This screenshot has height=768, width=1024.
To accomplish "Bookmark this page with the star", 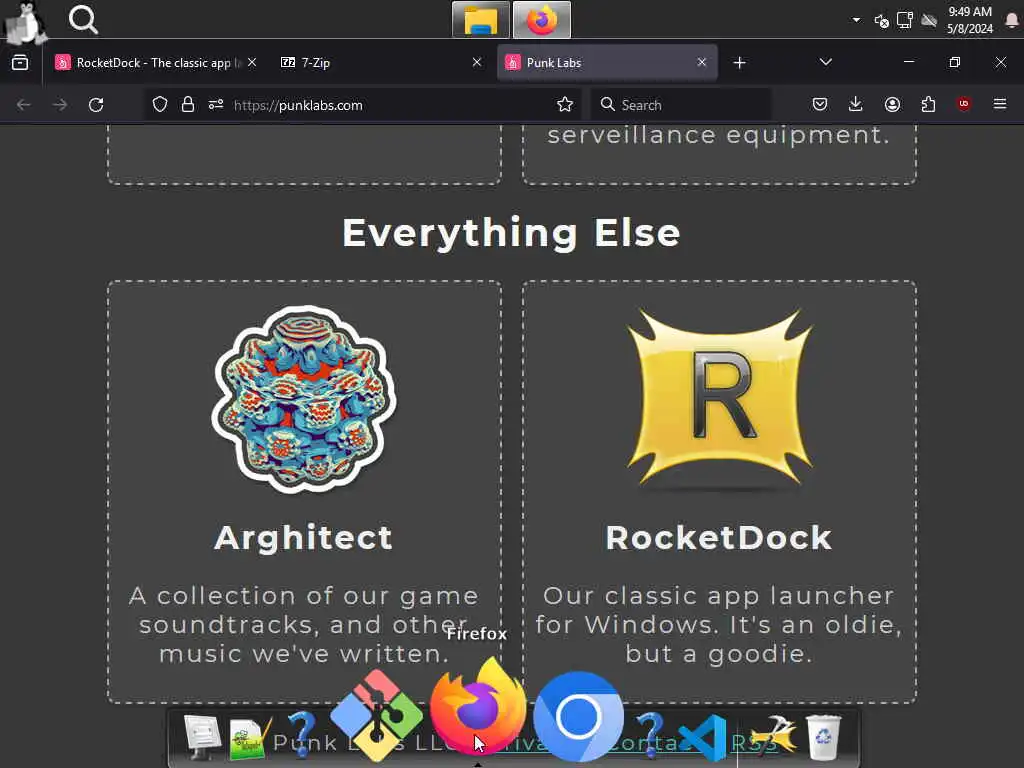I will click(x=565, y=104).
